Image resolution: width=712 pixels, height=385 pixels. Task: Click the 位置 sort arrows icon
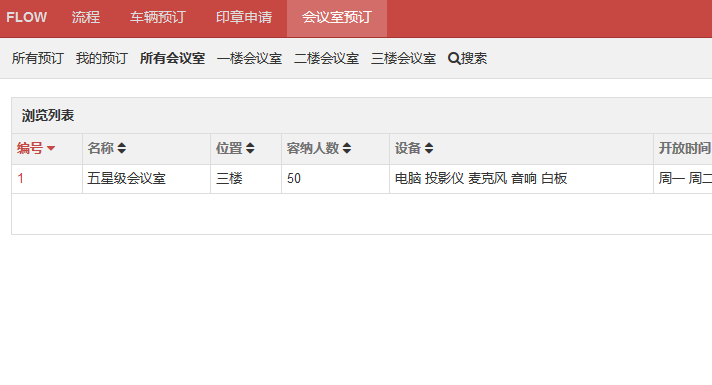coord(250,148)
